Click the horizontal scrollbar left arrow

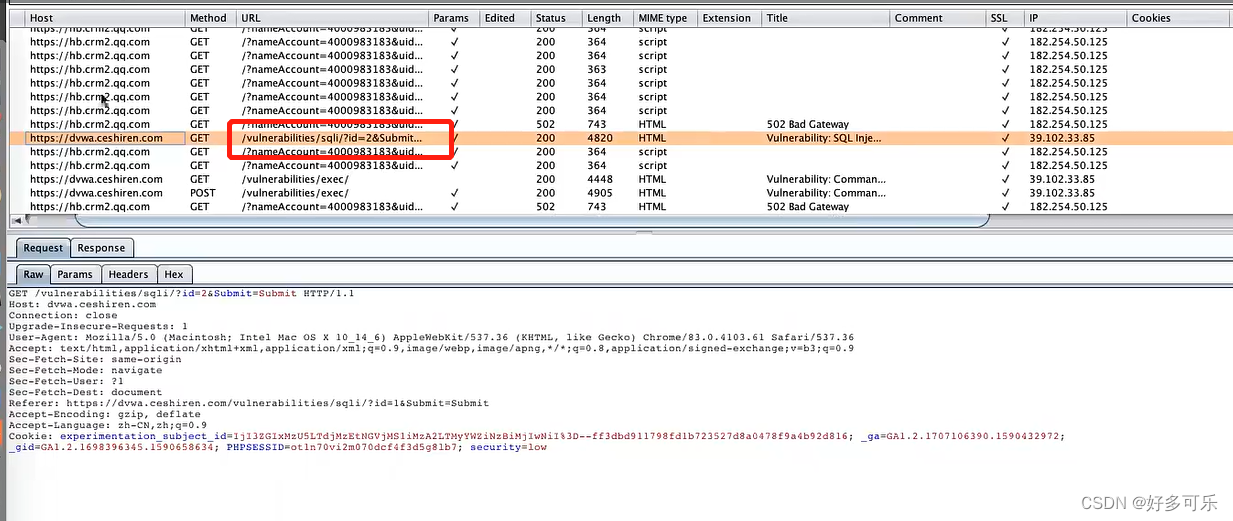pos(16,220)
